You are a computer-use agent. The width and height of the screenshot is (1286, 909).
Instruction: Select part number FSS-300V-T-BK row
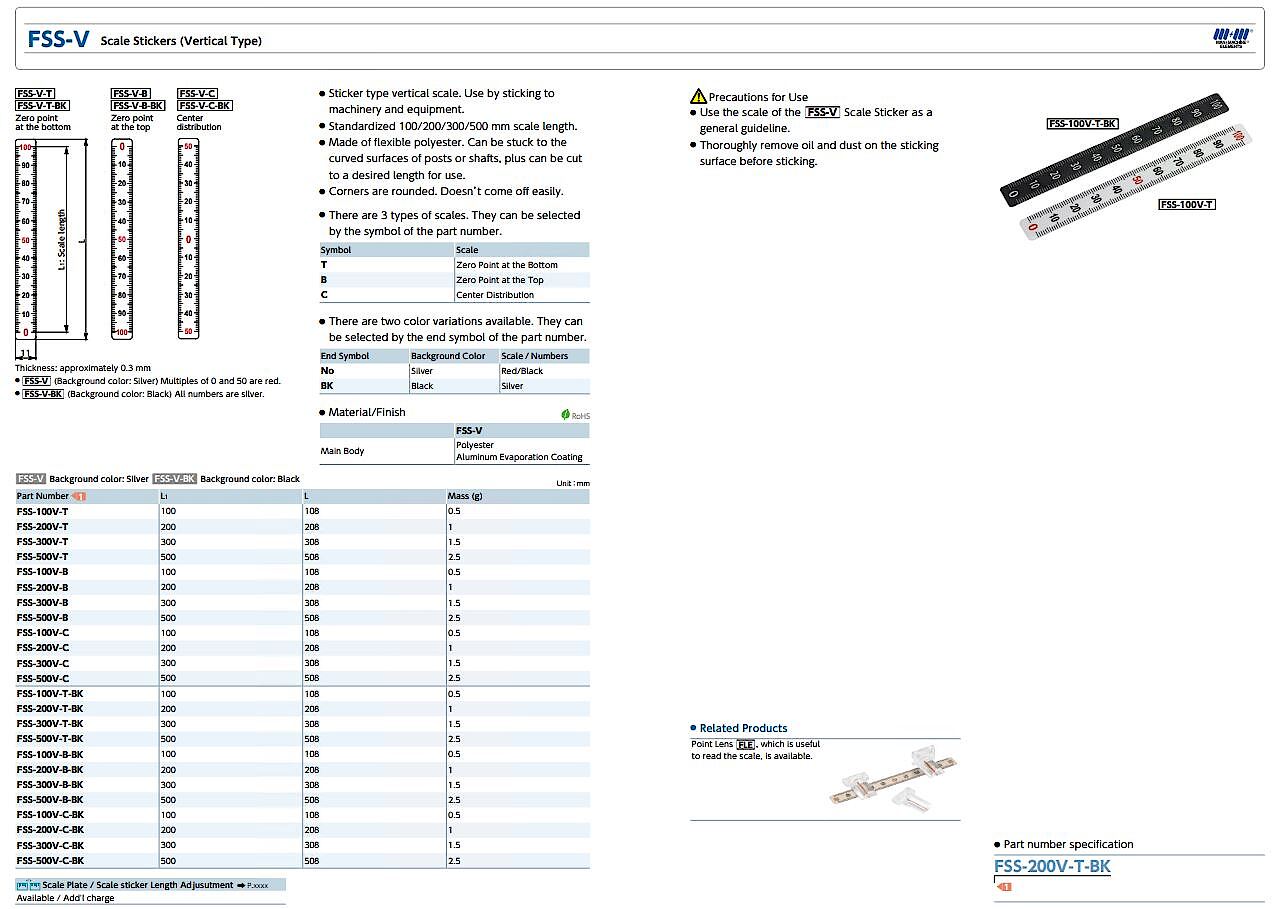coord(302,724)
